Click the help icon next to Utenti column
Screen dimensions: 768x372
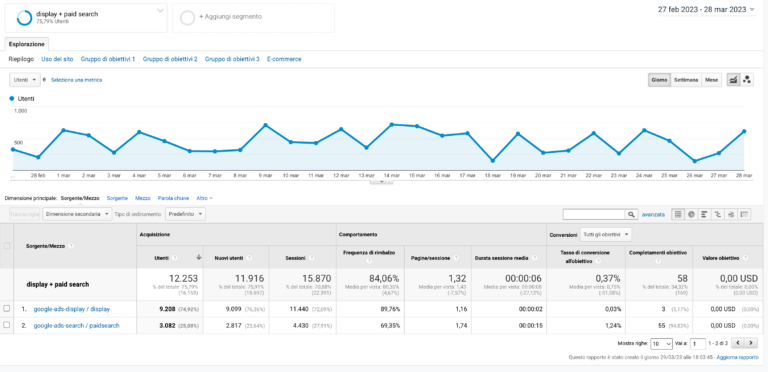click(175, 257)
